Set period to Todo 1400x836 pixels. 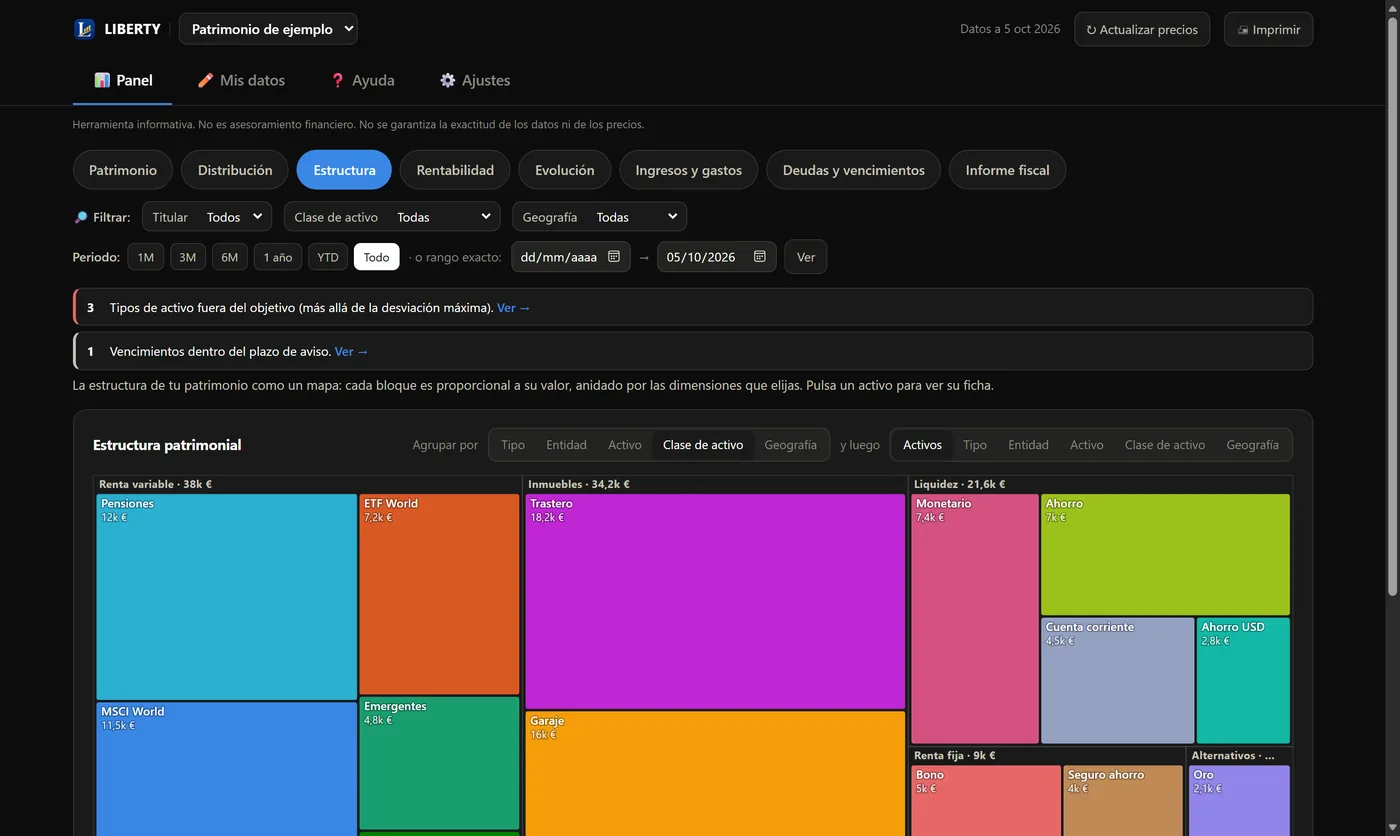tap(377, 257)
